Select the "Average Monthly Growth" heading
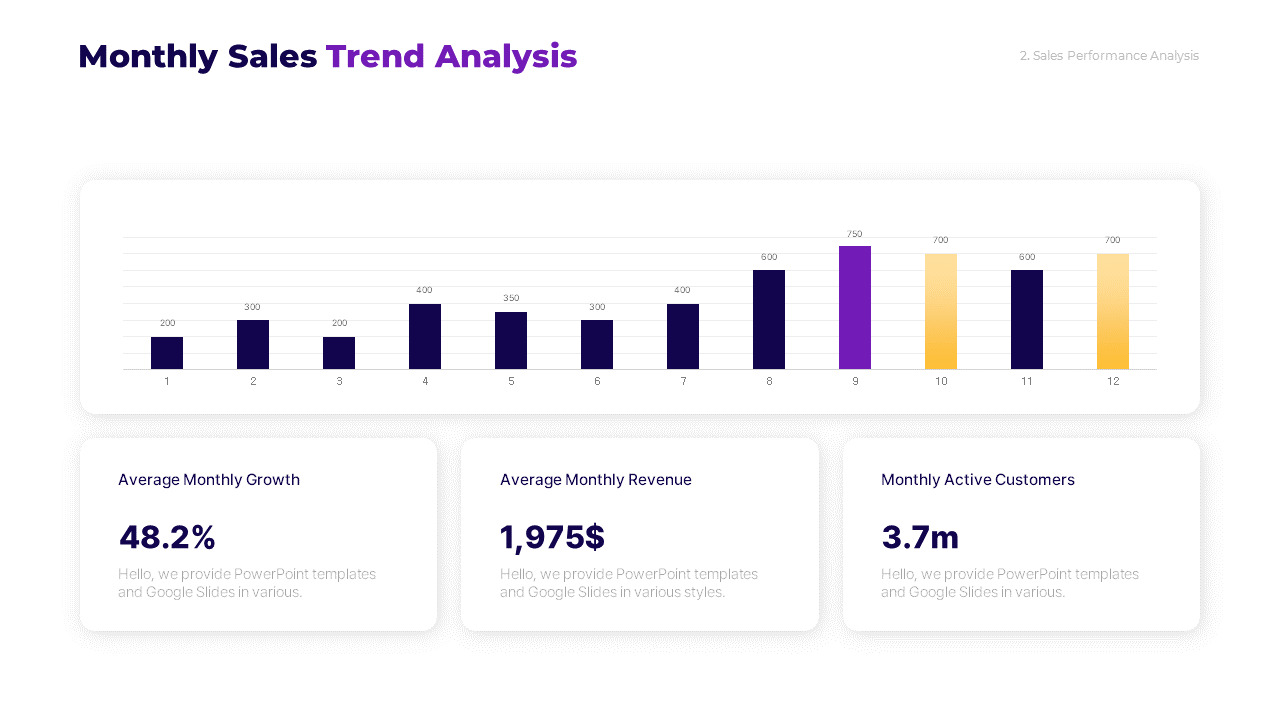 click(209, 480)
